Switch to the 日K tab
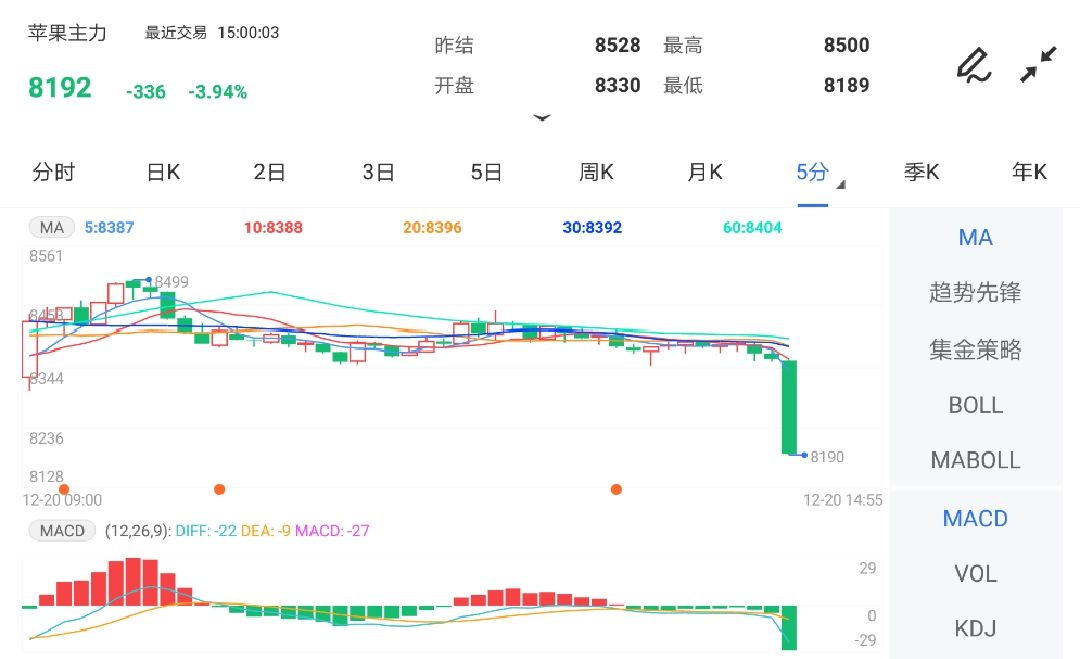 point(163,172)
